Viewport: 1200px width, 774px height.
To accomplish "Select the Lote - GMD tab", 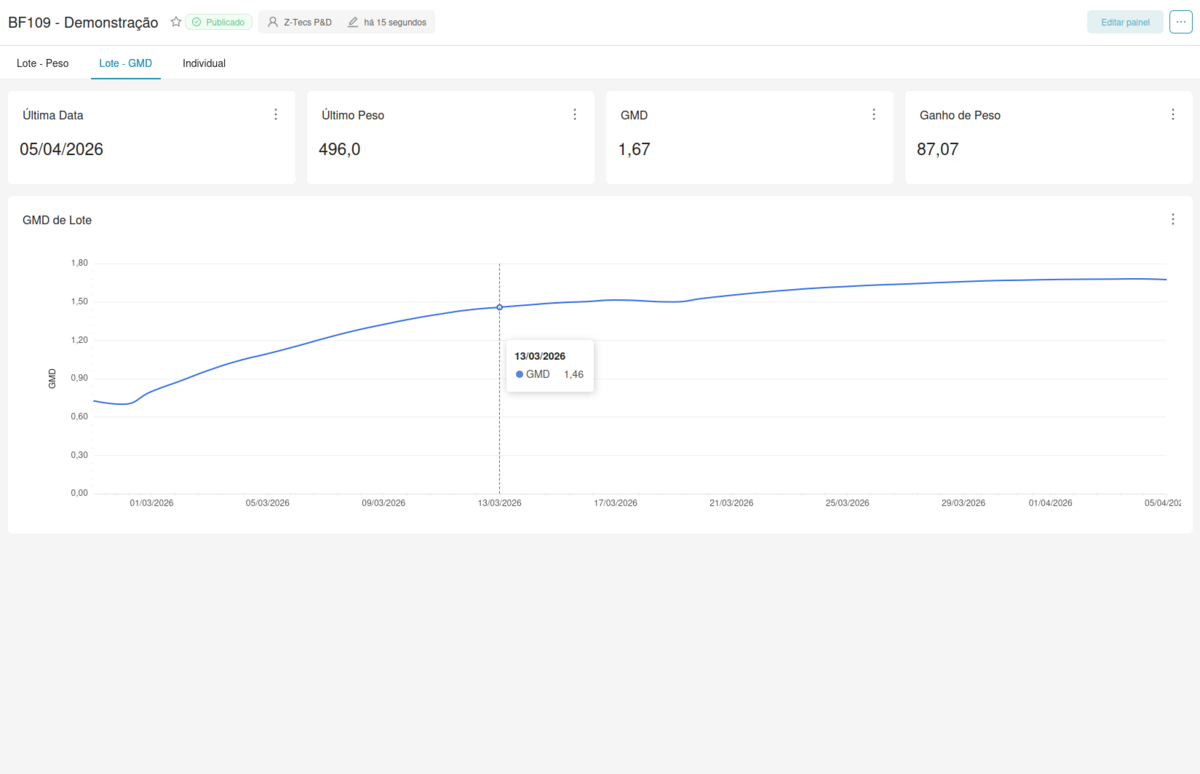I will (125, 63).
